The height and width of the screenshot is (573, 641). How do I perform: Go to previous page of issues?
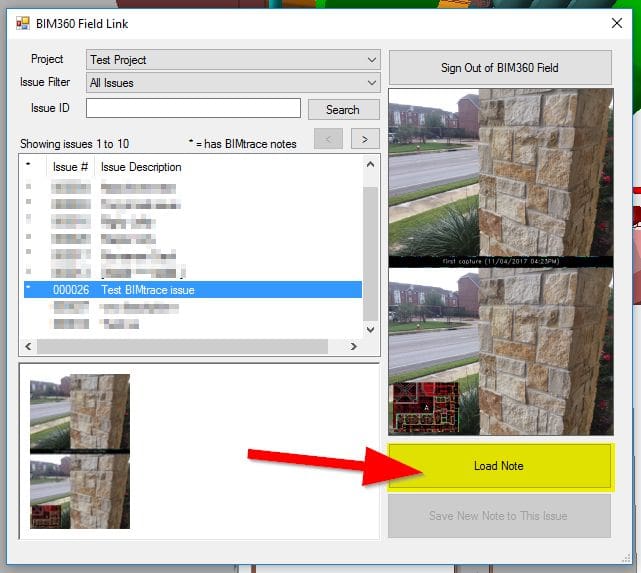pyautogui.click(x=328, y=139)
